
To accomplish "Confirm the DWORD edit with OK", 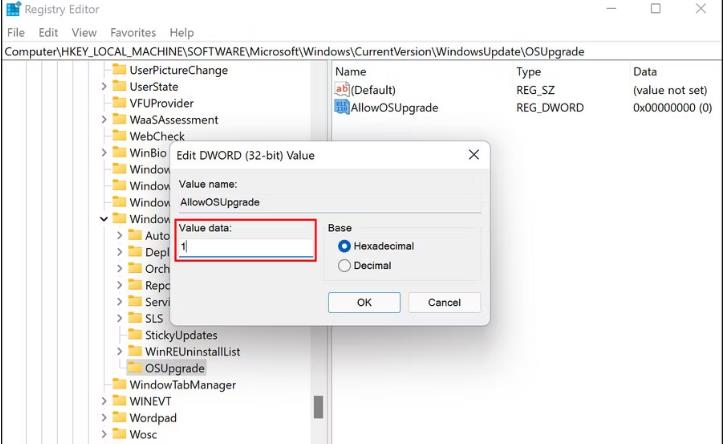I will click(364, 302).
